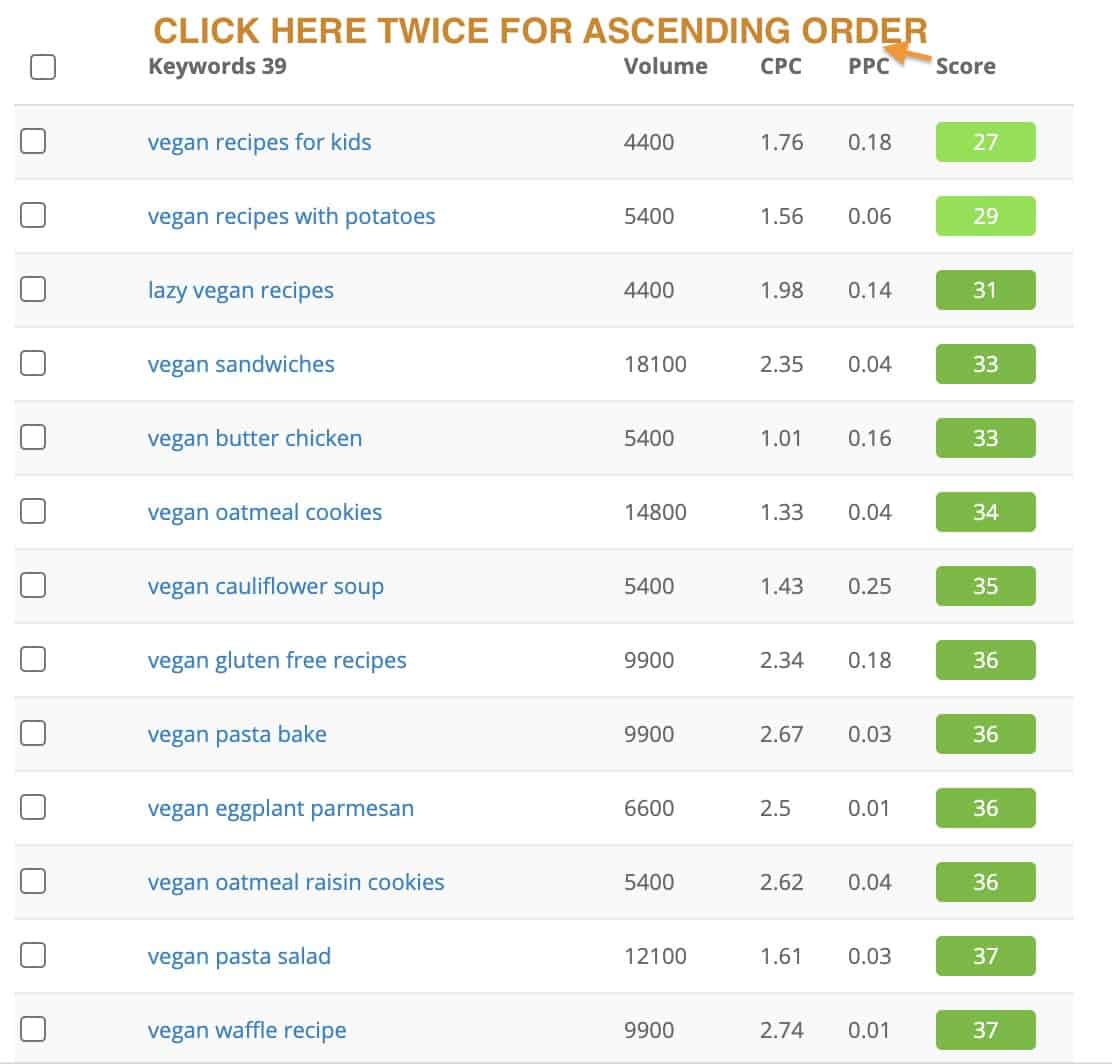Open the vegan gluten free recipes link

tap(277, 660)
